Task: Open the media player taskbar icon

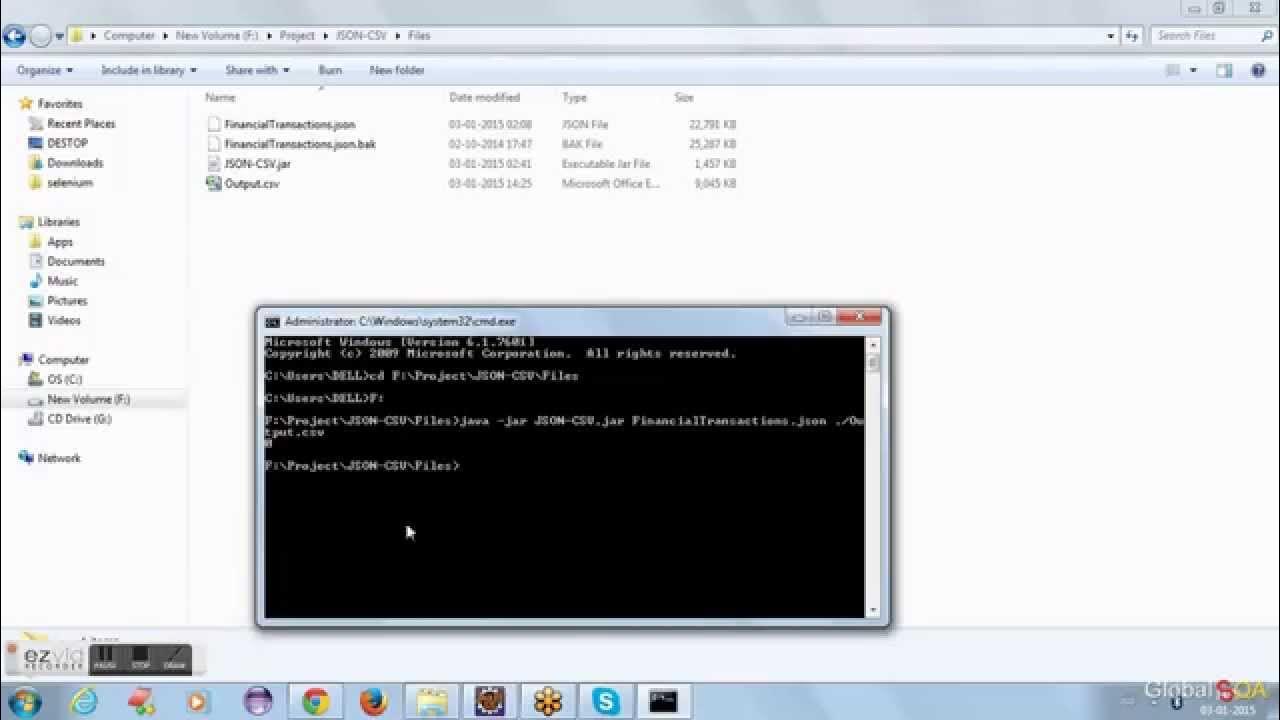Action: [199, 701]
